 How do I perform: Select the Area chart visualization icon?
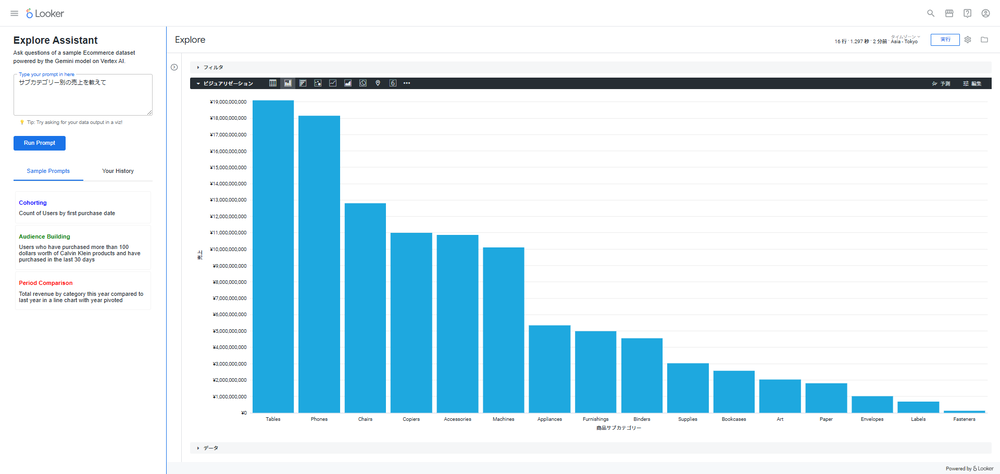(x=348, y=84)
